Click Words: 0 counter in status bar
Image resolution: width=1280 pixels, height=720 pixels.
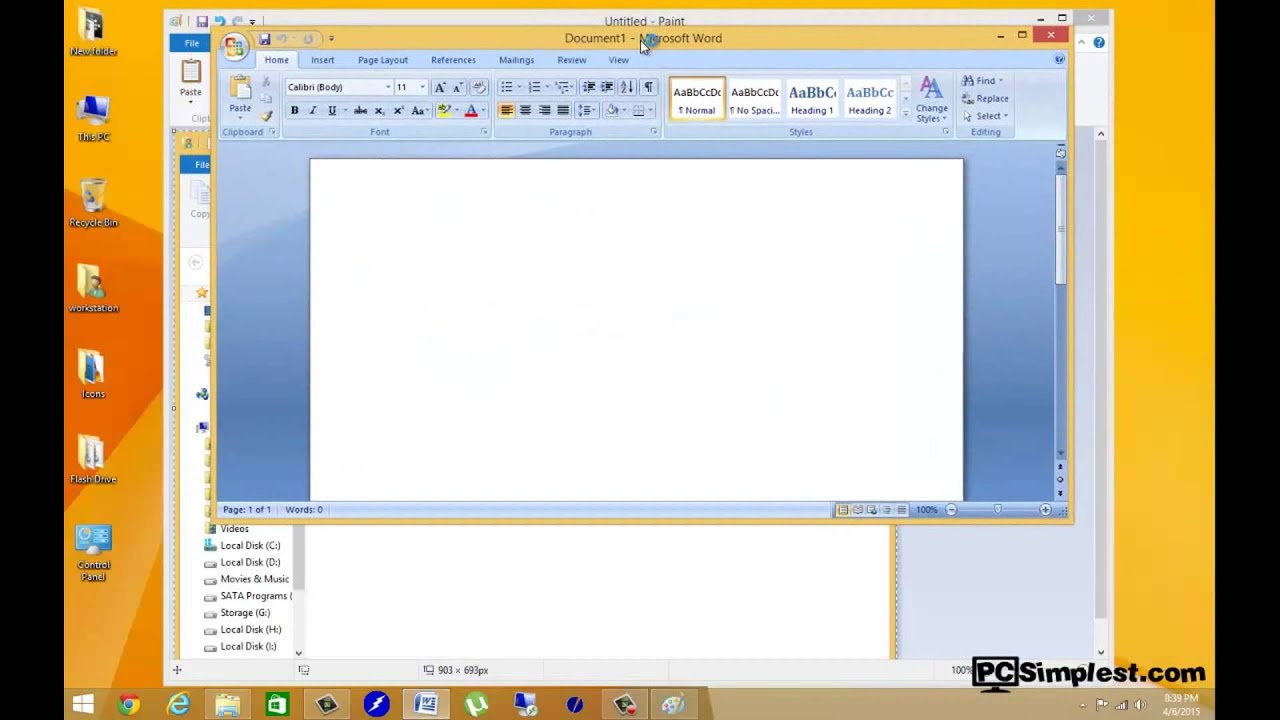tap(304, 510)
